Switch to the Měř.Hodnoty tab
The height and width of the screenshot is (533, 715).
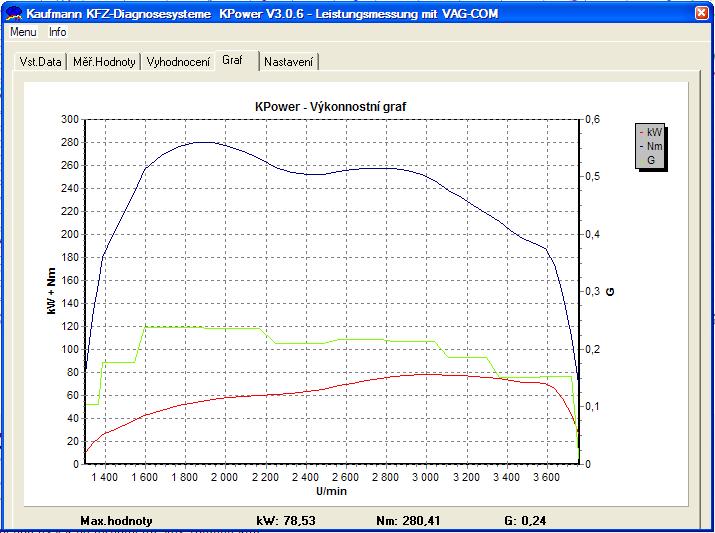[105, 62]
